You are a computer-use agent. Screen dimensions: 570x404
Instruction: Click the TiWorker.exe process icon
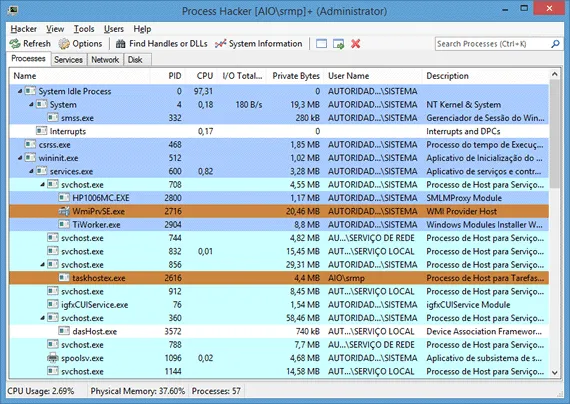[64, 224]
